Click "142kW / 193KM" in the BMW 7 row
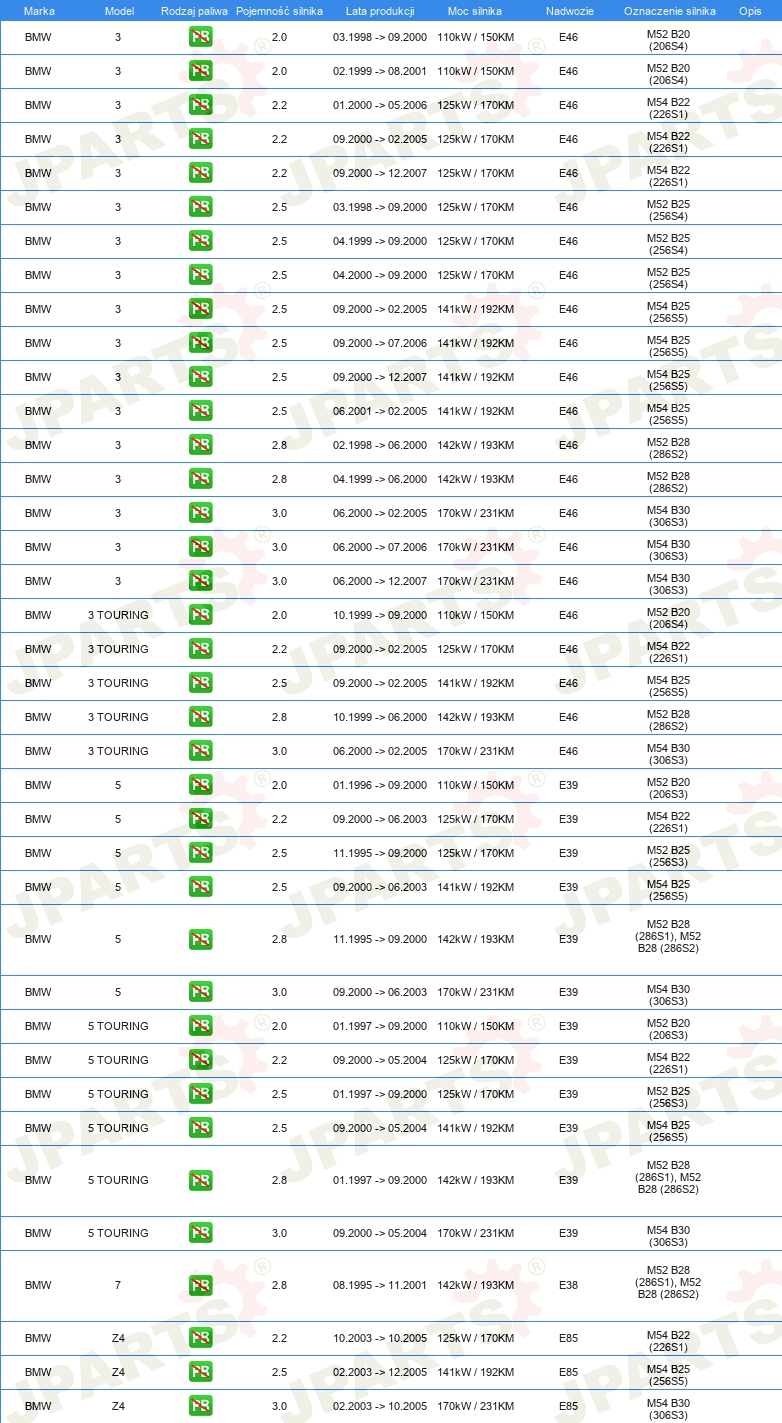This screenshot has width=782, height=1423. (475, 1285)
